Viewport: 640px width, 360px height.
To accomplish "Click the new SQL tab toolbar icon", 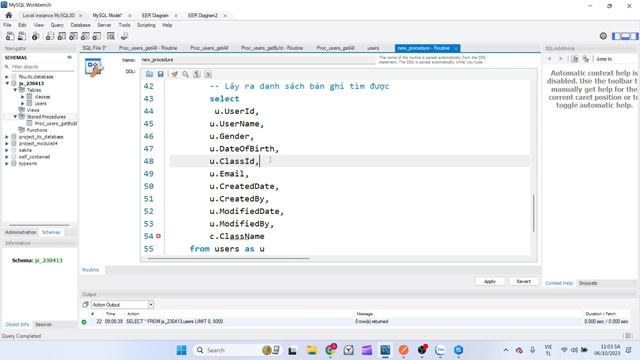I will tap(10, 36).
